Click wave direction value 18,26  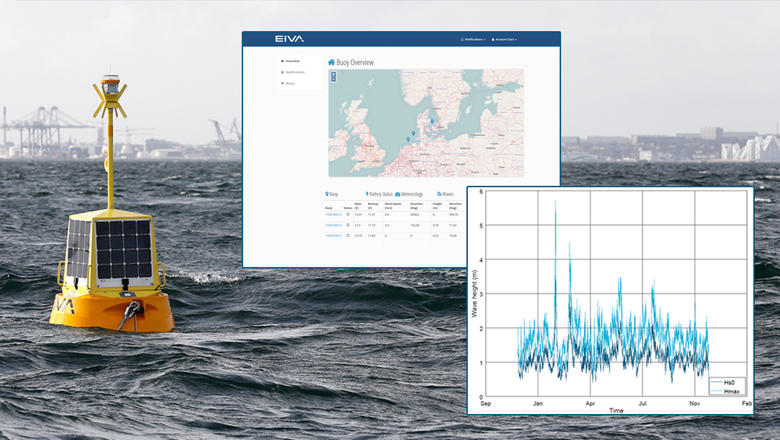[x=453, y=236]
